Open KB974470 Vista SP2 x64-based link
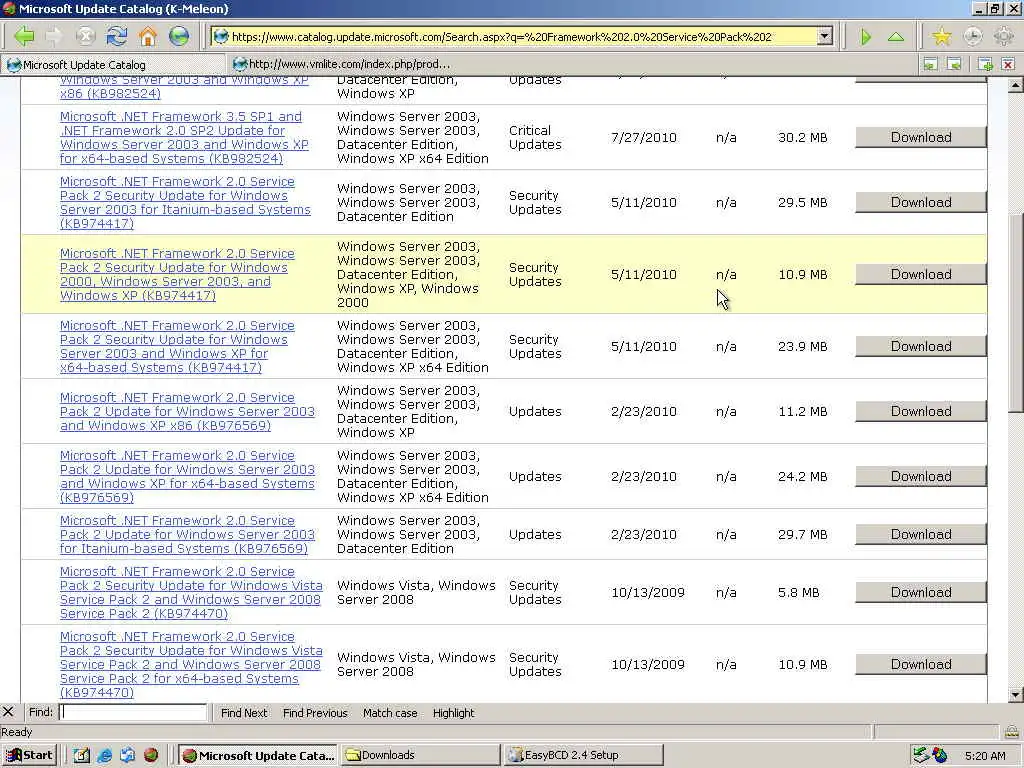The image size is (1024, 768). 191,664
